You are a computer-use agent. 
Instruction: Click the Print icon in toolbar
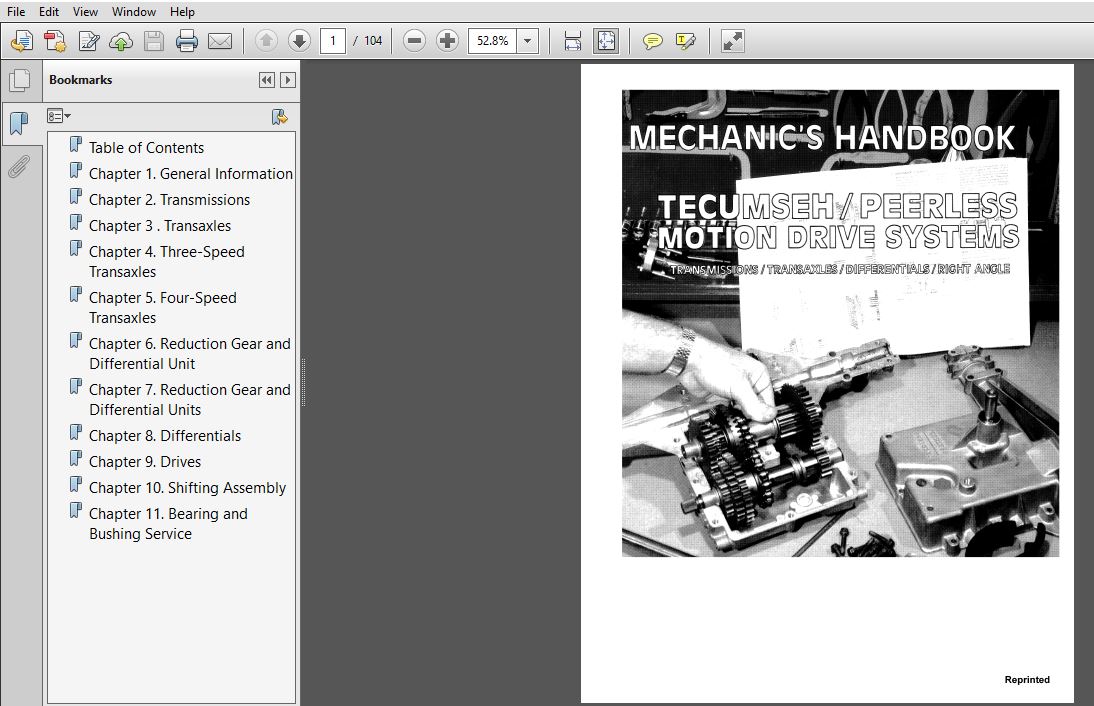point(186,41)
